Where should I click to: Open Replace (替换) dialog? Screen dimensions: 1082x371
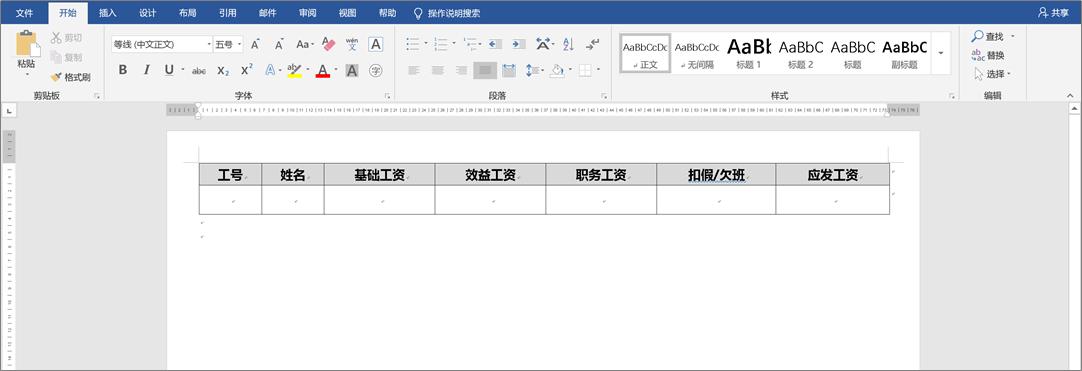(988, 55)
